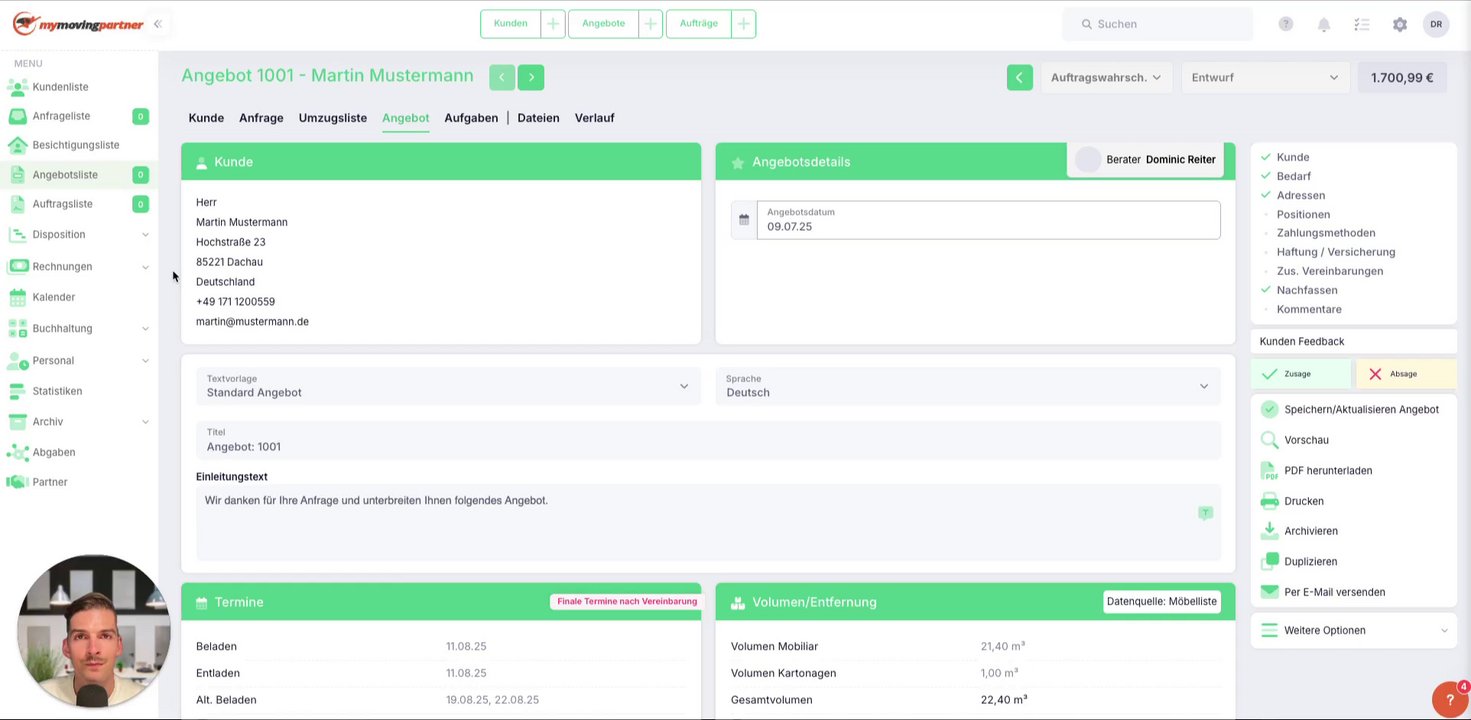Click into the Einleitungstext text area
1471x720 pixels.
coord(708,522)
